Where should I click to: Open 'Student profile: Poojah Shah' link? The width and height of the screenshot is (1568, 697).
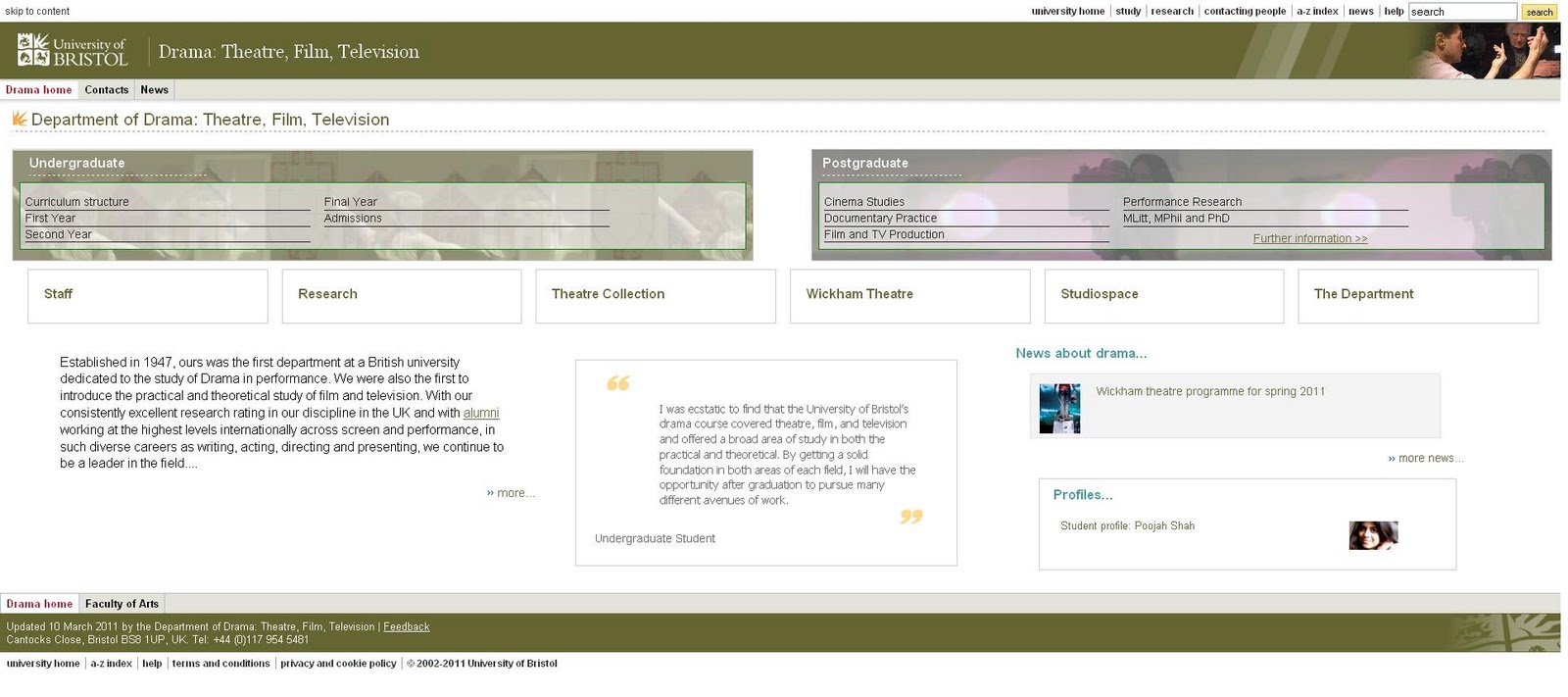(x=1127, y=526)
